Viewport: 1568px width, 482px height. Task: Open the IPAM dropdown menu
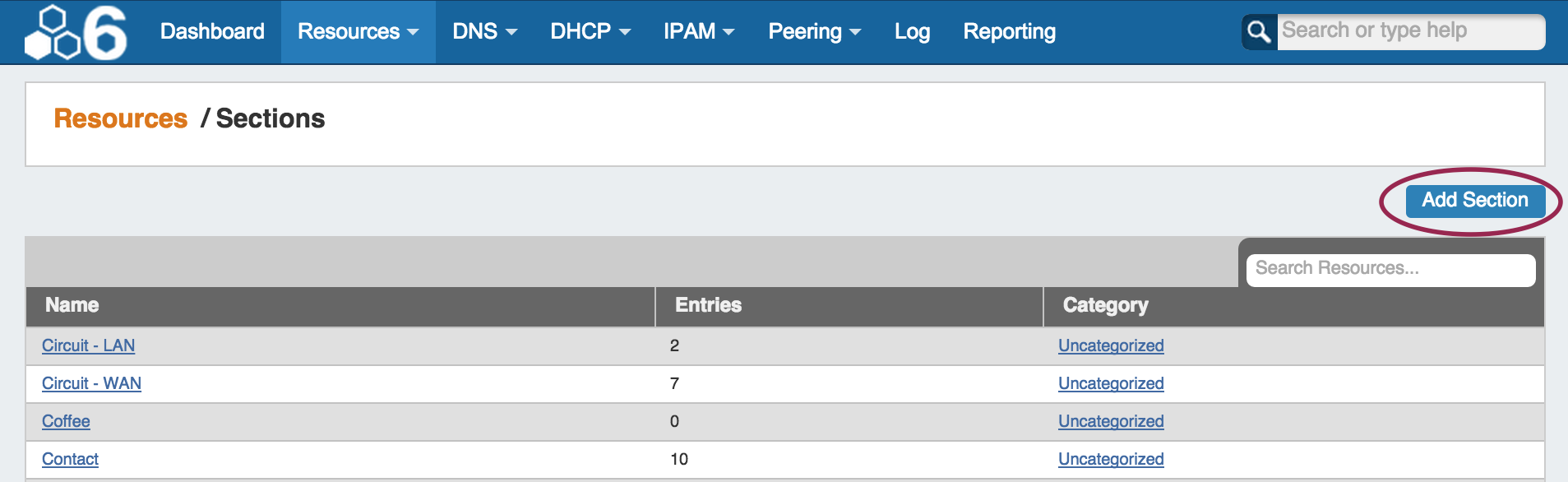pos(698,32)
